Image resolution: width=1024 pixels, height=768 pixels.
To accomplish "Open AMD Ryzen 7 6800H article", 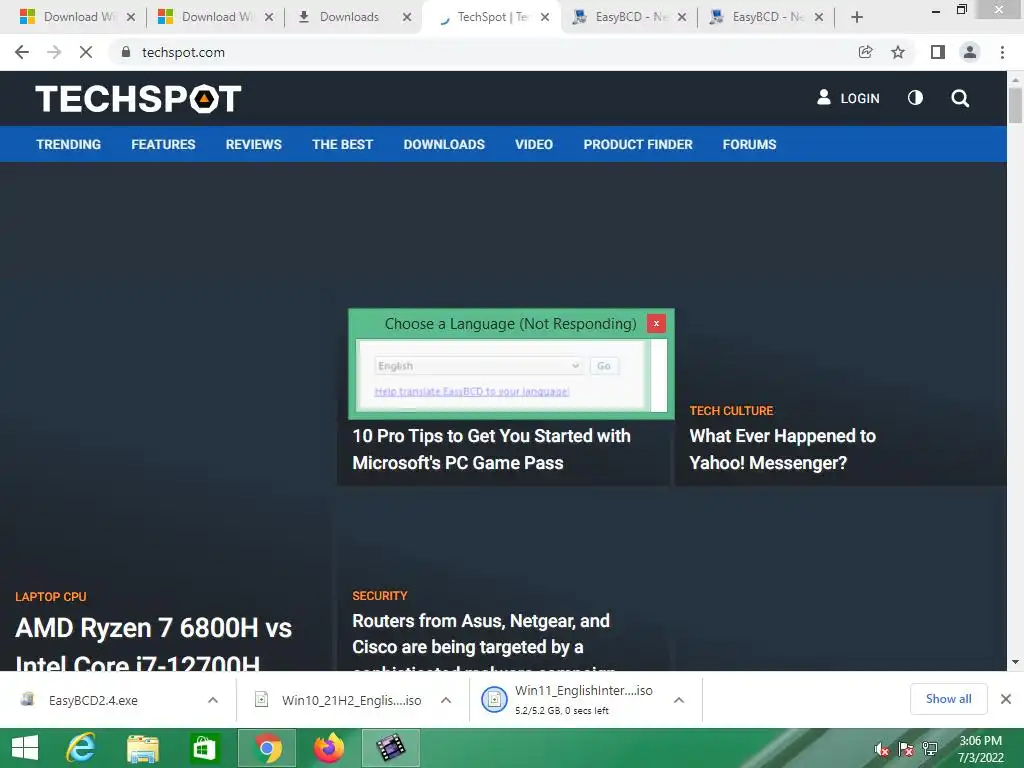I will point(153,645).
